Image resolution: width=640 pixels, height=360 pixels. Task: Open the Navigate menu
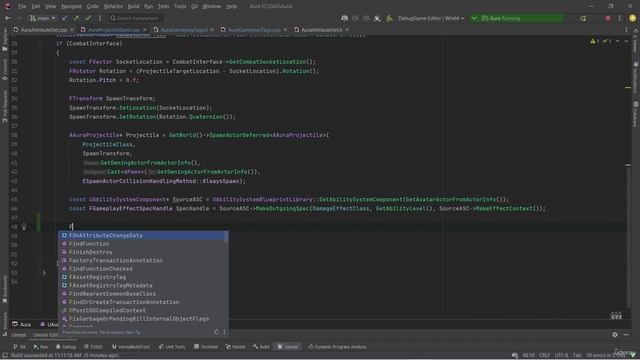71,7
